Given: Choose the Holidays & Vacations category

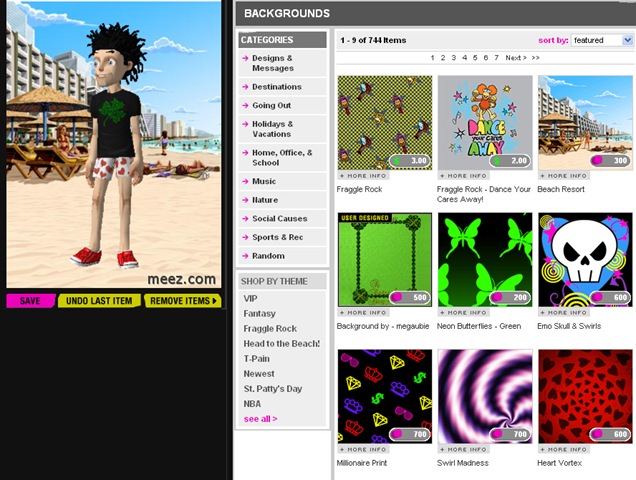Looking at the screenshot, I should coord(273,129).
